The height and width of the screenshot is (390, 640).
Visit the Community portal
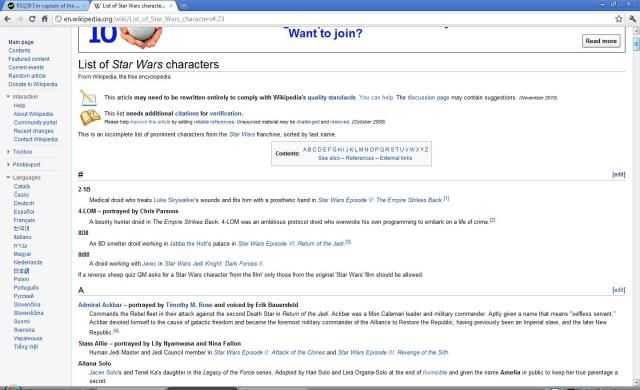tap(35, 122)
